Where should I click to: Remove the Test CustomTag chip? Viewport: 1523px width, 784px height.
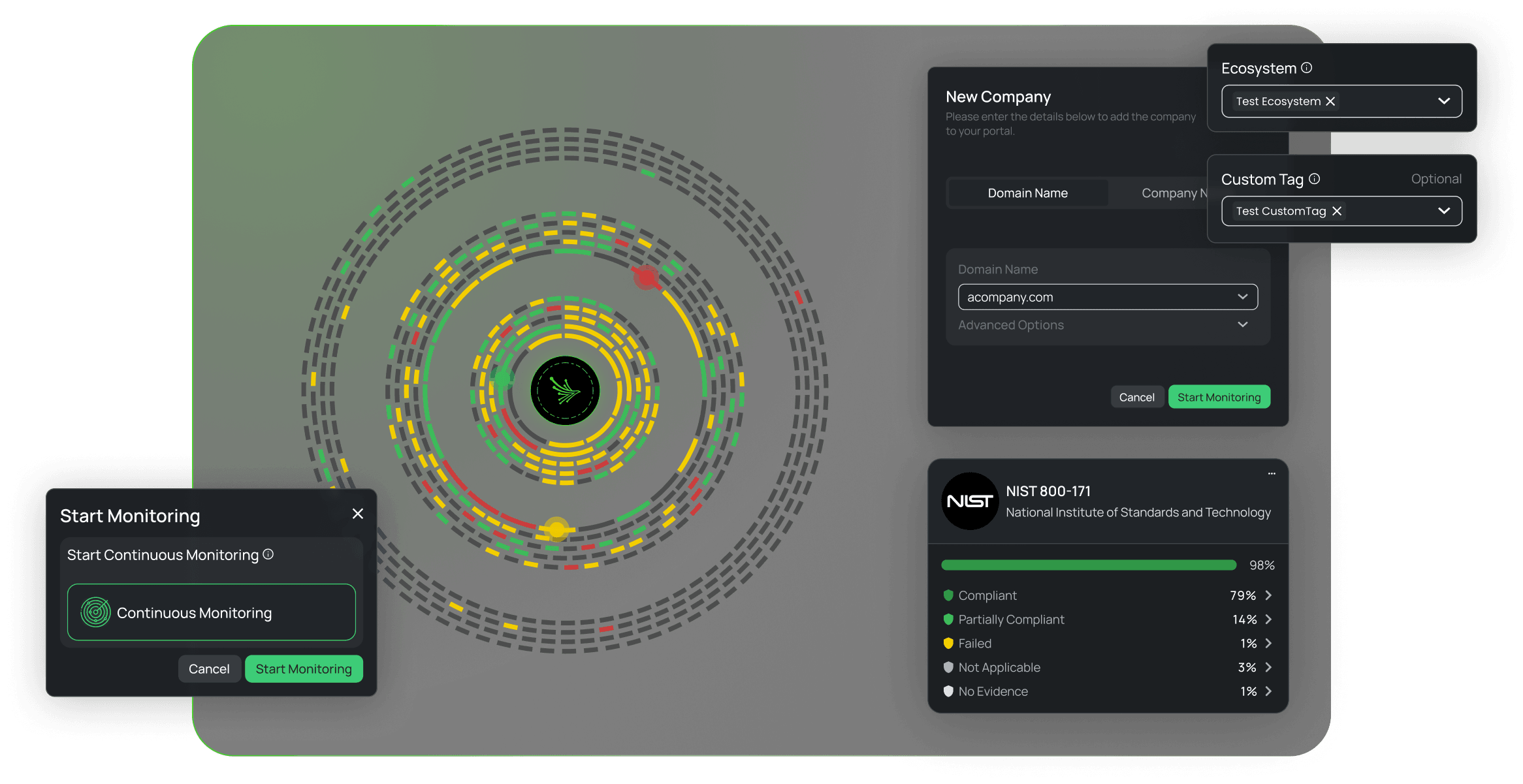point(1337,211)
